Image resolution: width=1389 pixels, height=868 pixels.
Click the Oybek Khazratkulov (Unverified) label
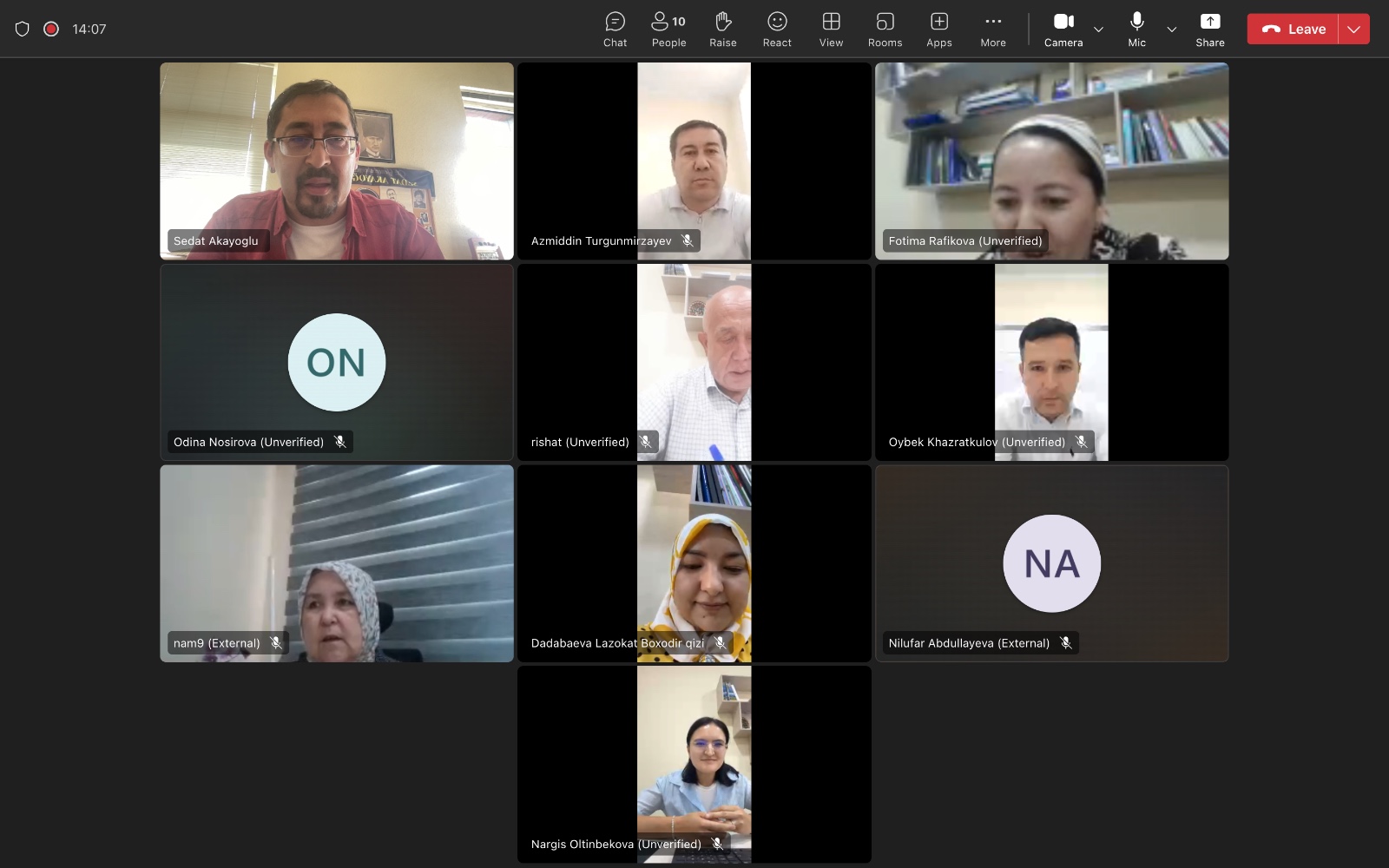point(977,442)
